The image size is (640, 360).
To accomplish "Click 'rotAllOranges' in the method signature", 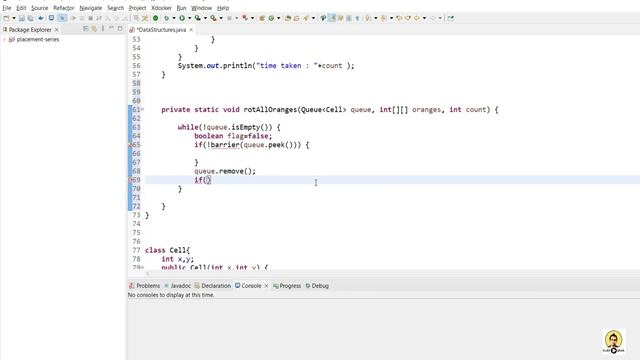I will click(x=270, y=109).
